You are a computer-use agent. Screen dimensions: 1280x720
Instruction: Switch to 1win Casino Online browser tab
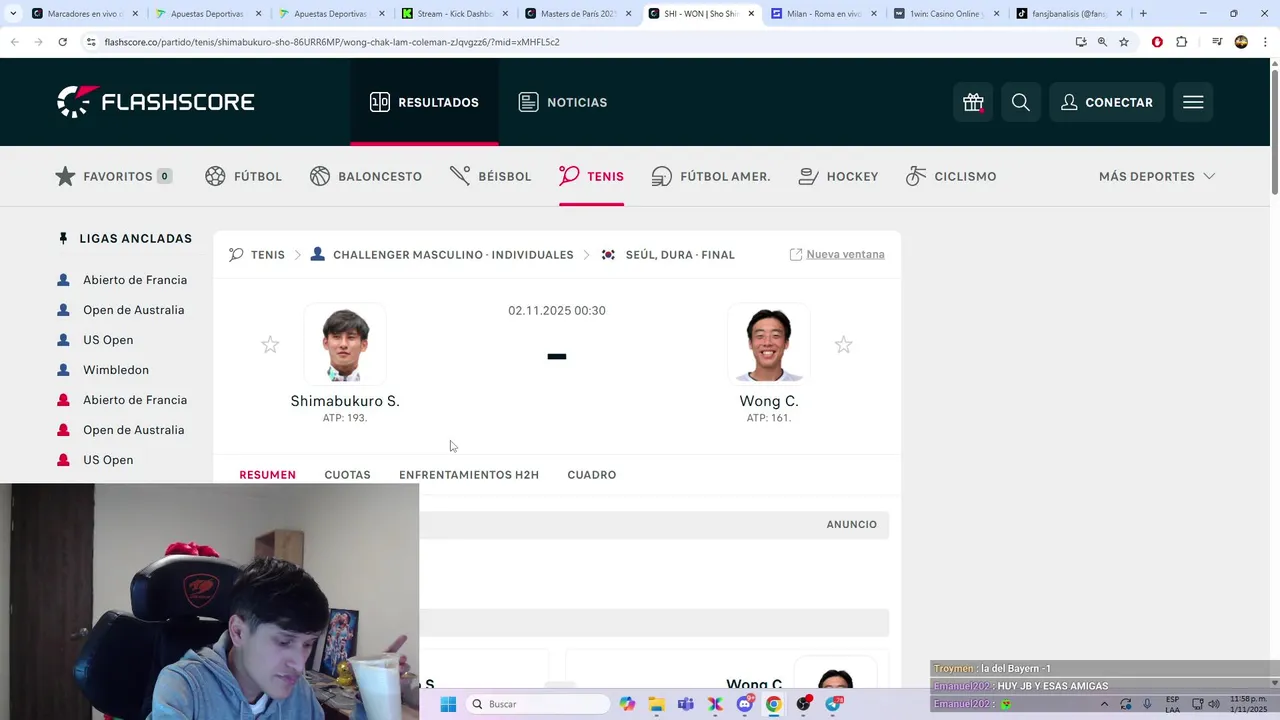click(x=946, y=14)
